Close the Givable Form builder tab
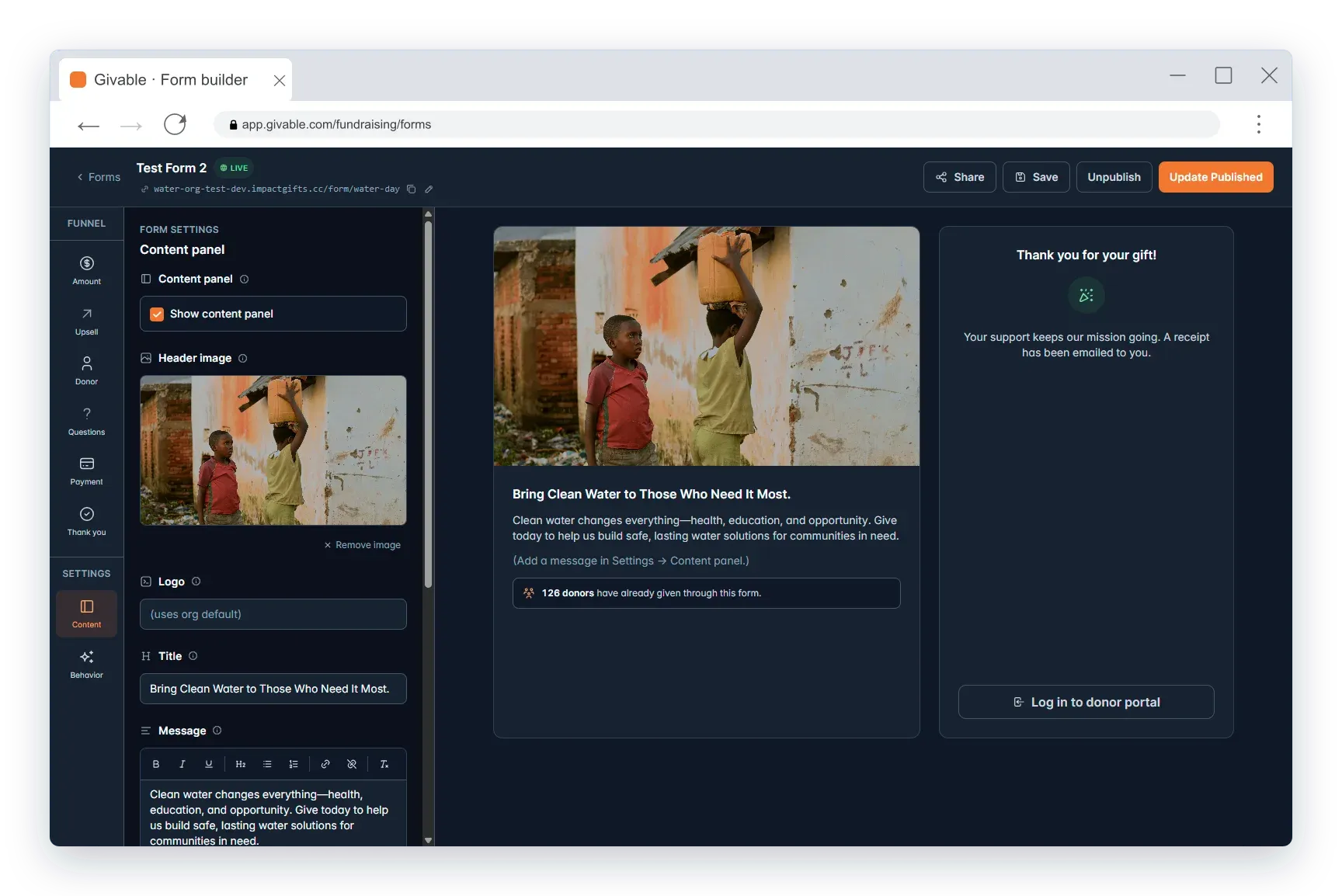This screenshot has height=896, width=1342. coord(280,80)
